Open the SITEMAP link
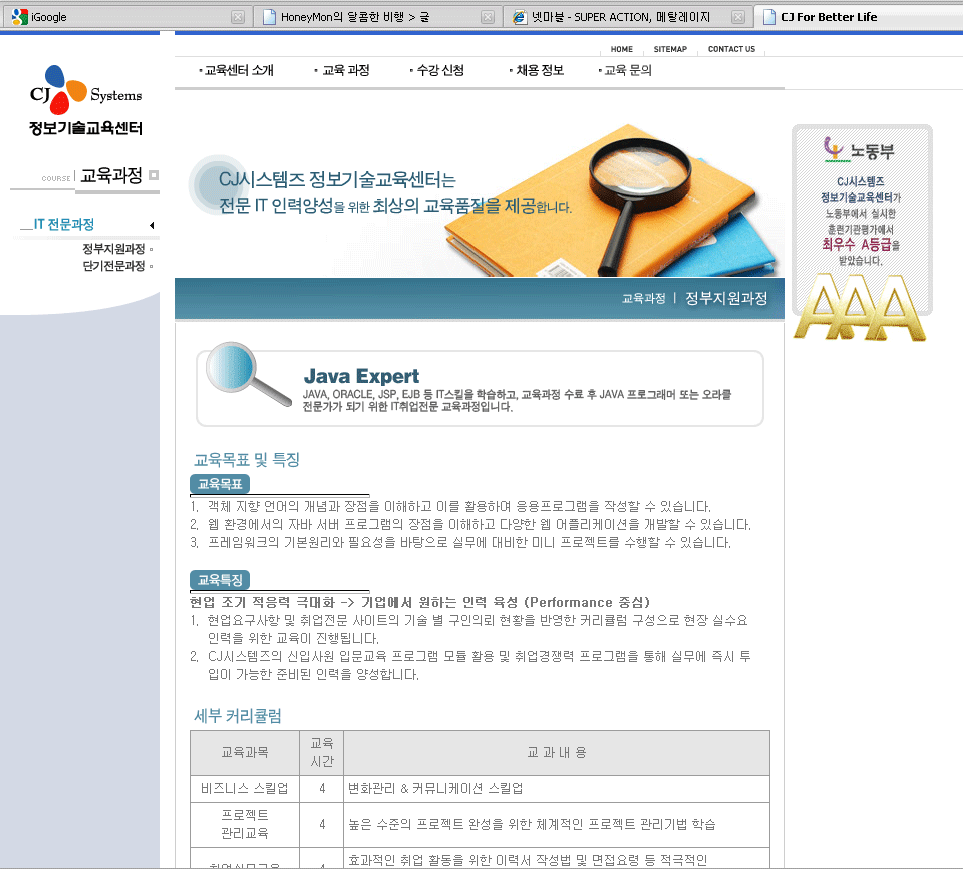The height and width of the screenshot is (870, 963). (670, 49)
